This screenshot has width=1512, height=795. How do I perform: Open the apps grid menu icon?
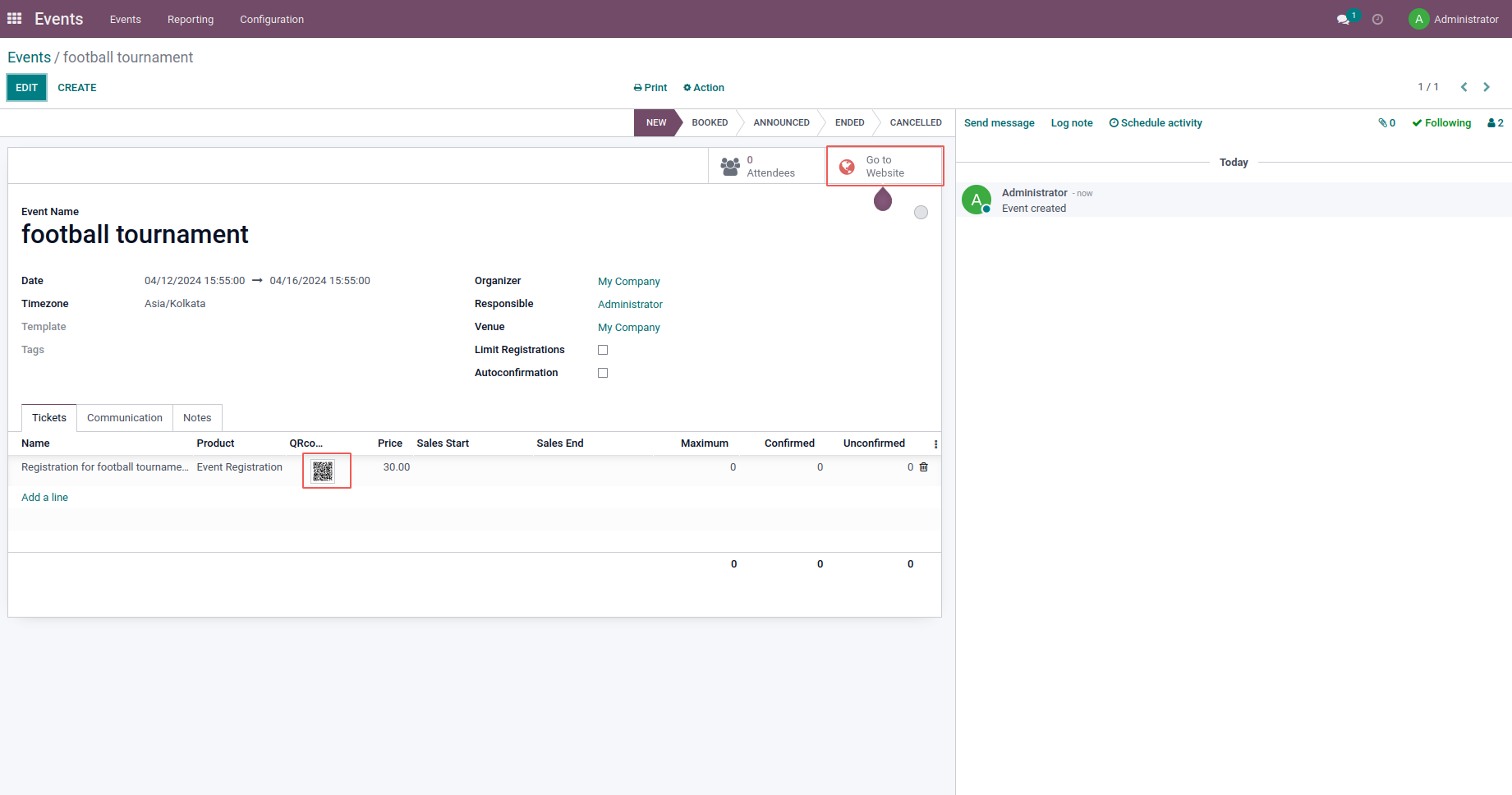click(15, 18)
